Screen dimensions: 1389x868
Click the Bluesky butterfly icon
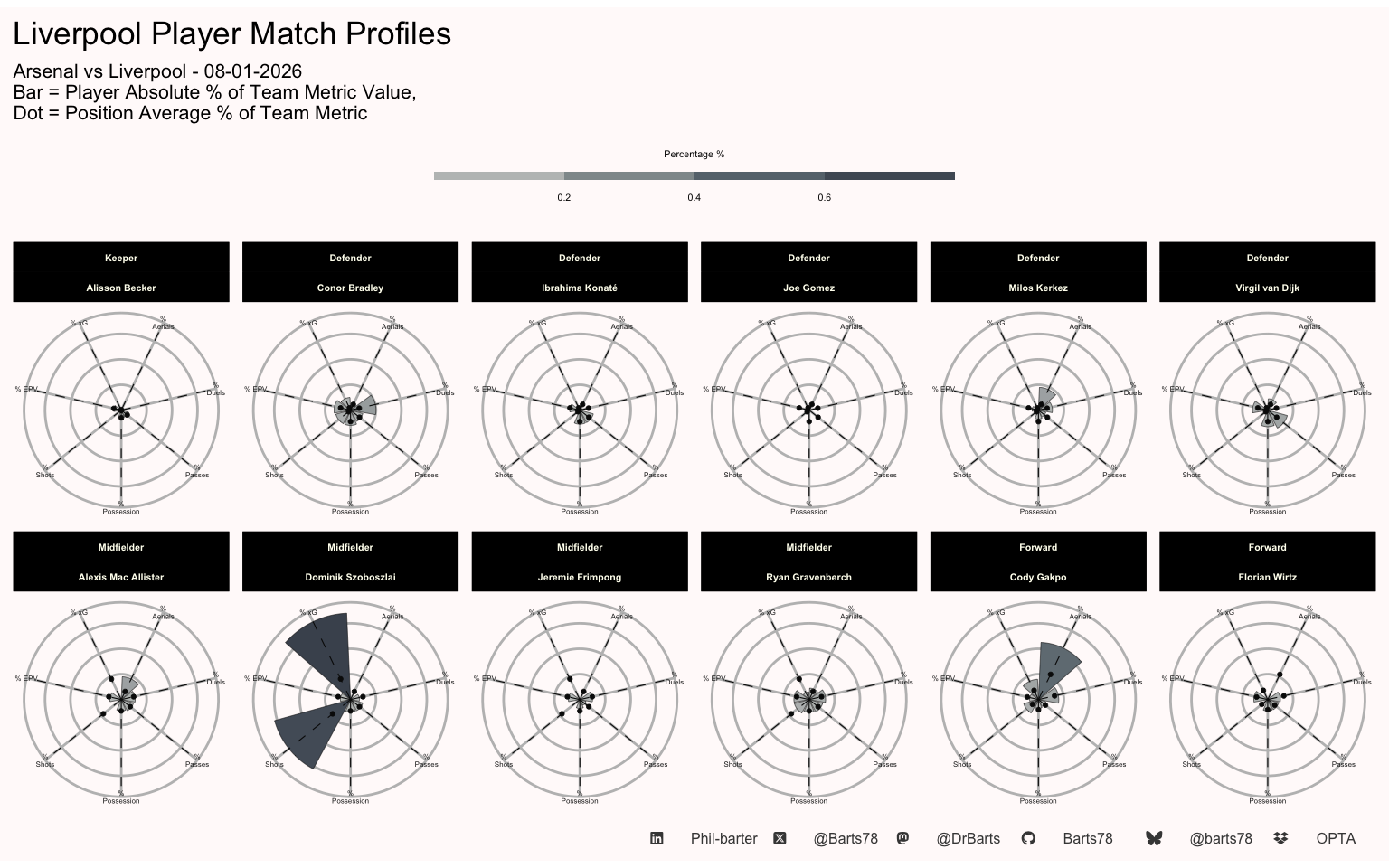pos(1154,838)
